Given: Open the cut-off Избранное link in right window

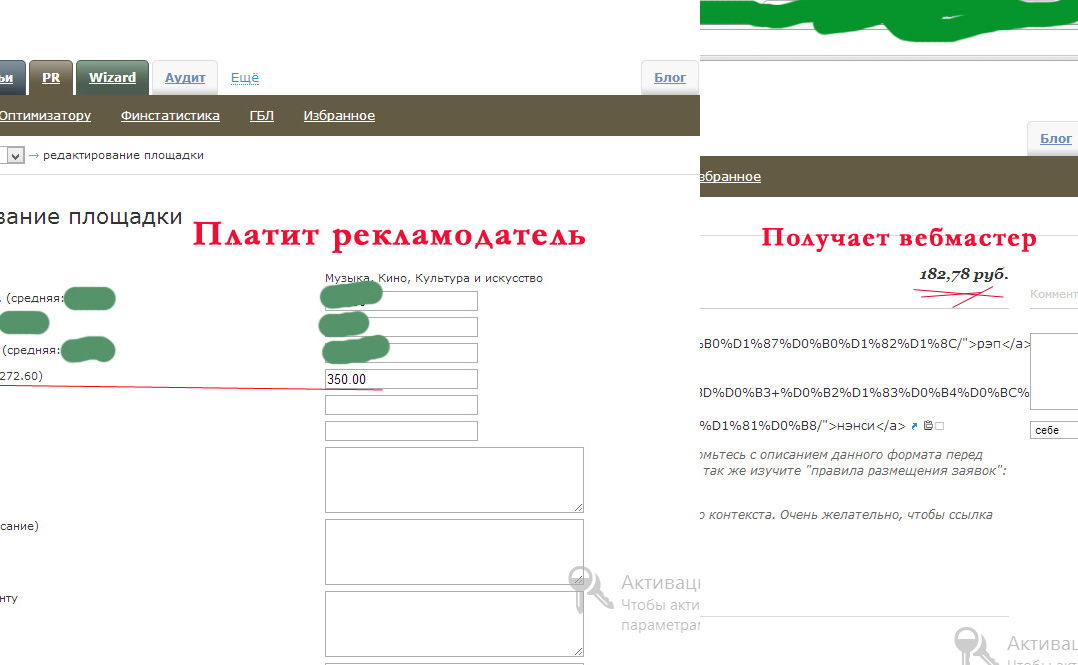Looking at the screenshot, I should 730,177.
